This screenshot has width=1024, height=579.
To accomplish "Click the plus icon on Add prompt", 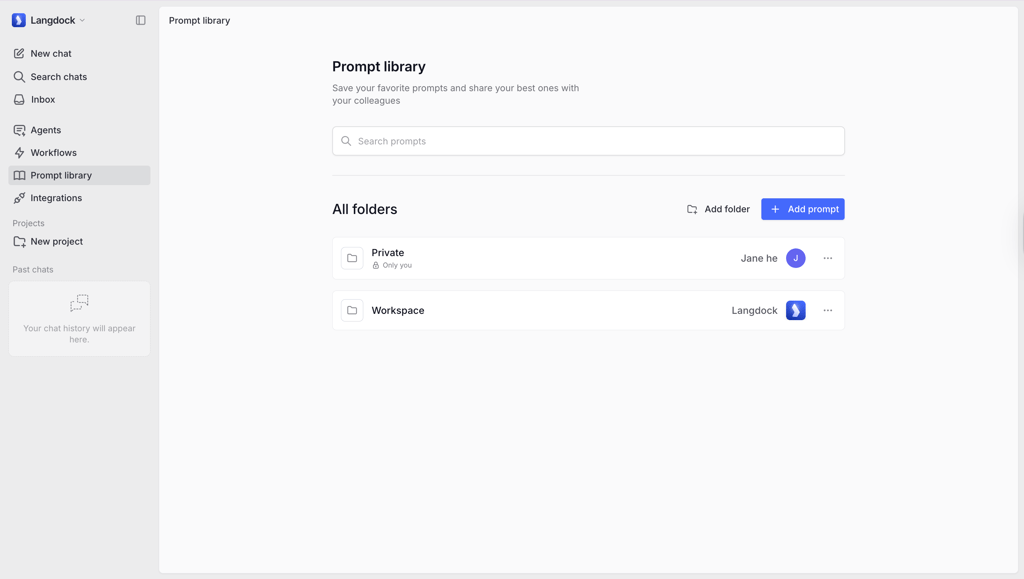I will click(775, 209).
